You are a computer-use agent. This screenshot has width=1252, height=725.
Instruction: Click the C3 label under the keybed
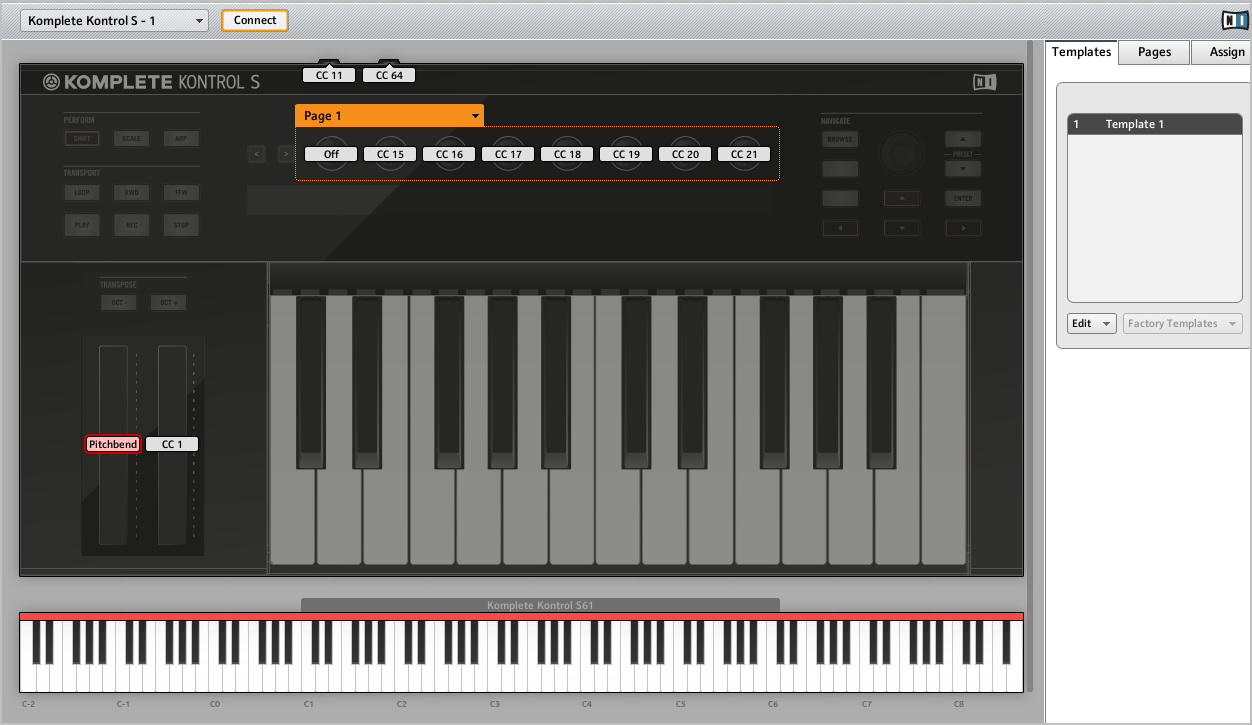494,704
